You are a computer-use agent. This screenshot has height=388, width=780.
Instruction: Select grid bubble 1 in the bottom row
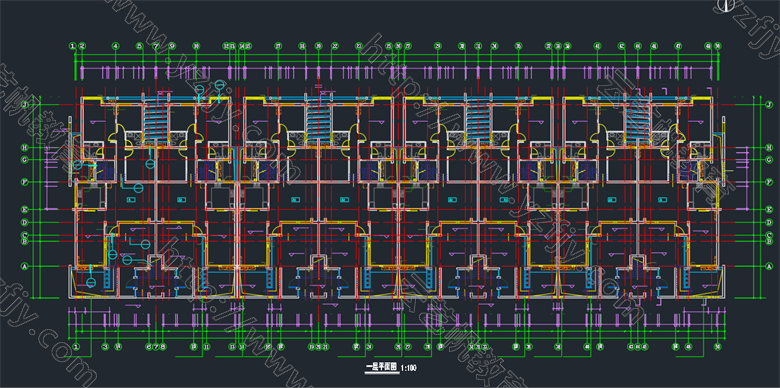(76, 346)
